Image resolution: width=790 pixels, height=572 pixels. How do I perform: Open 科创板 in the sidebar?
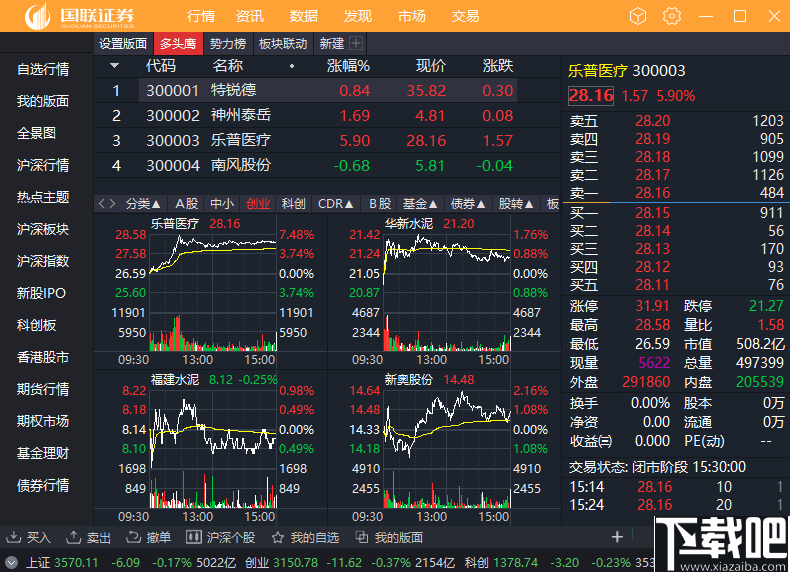pyautogui.click(x=36, y=325)
